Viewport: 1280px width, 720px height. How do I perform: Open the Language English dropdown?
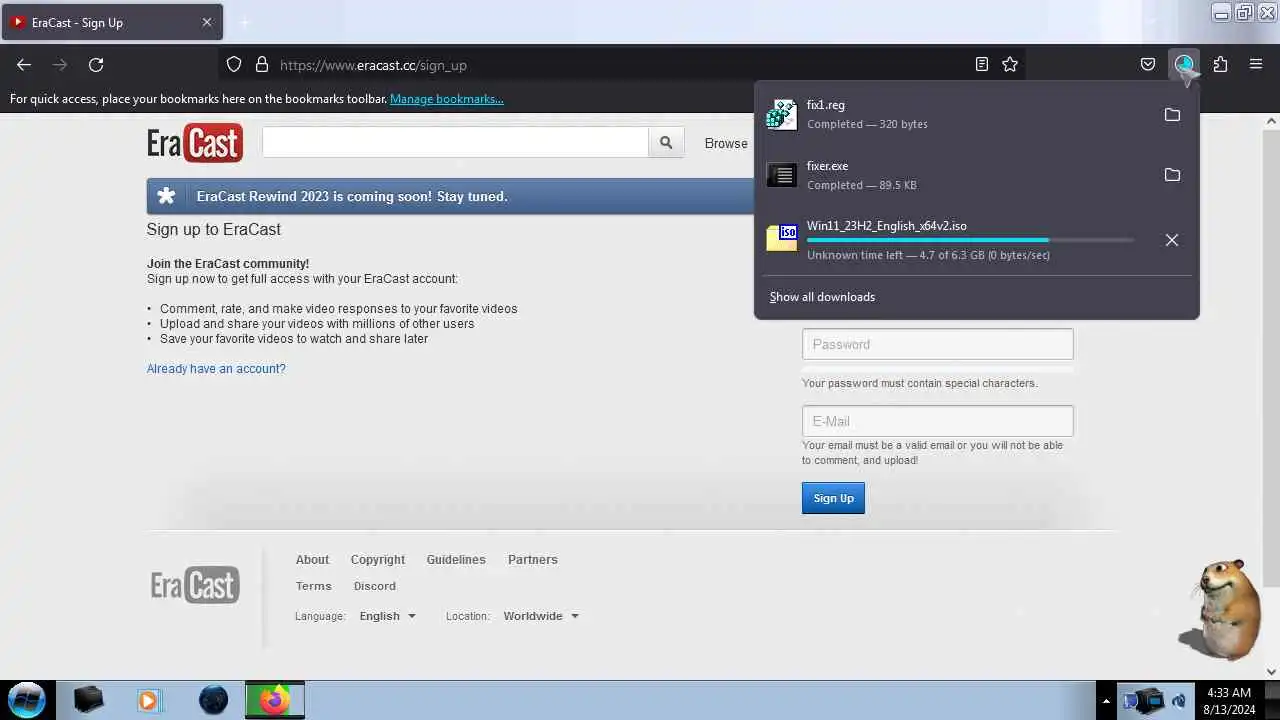387,616
